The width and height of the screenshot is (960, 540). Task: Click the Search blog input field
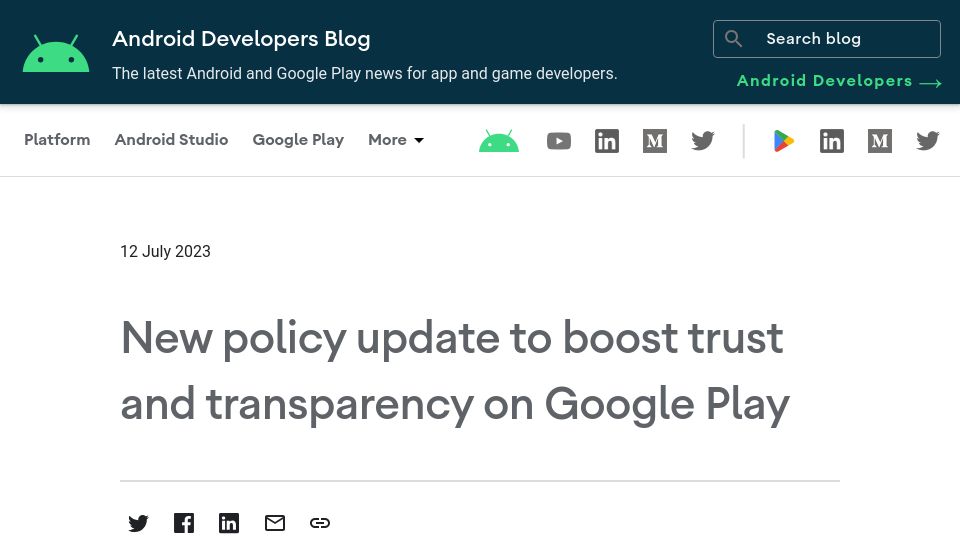point(827,39)
